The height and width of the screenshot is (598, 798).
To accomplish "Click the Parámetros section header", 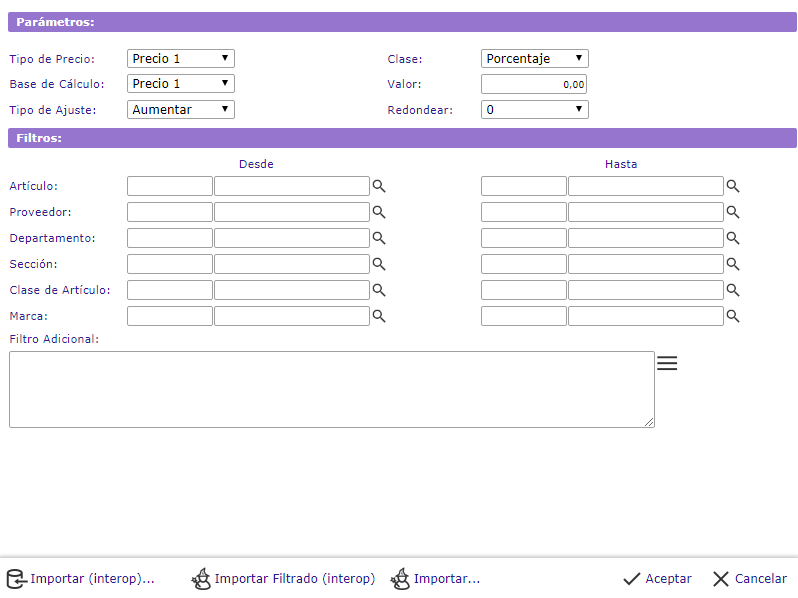I will pyautogui.click(x=403, y=22).
